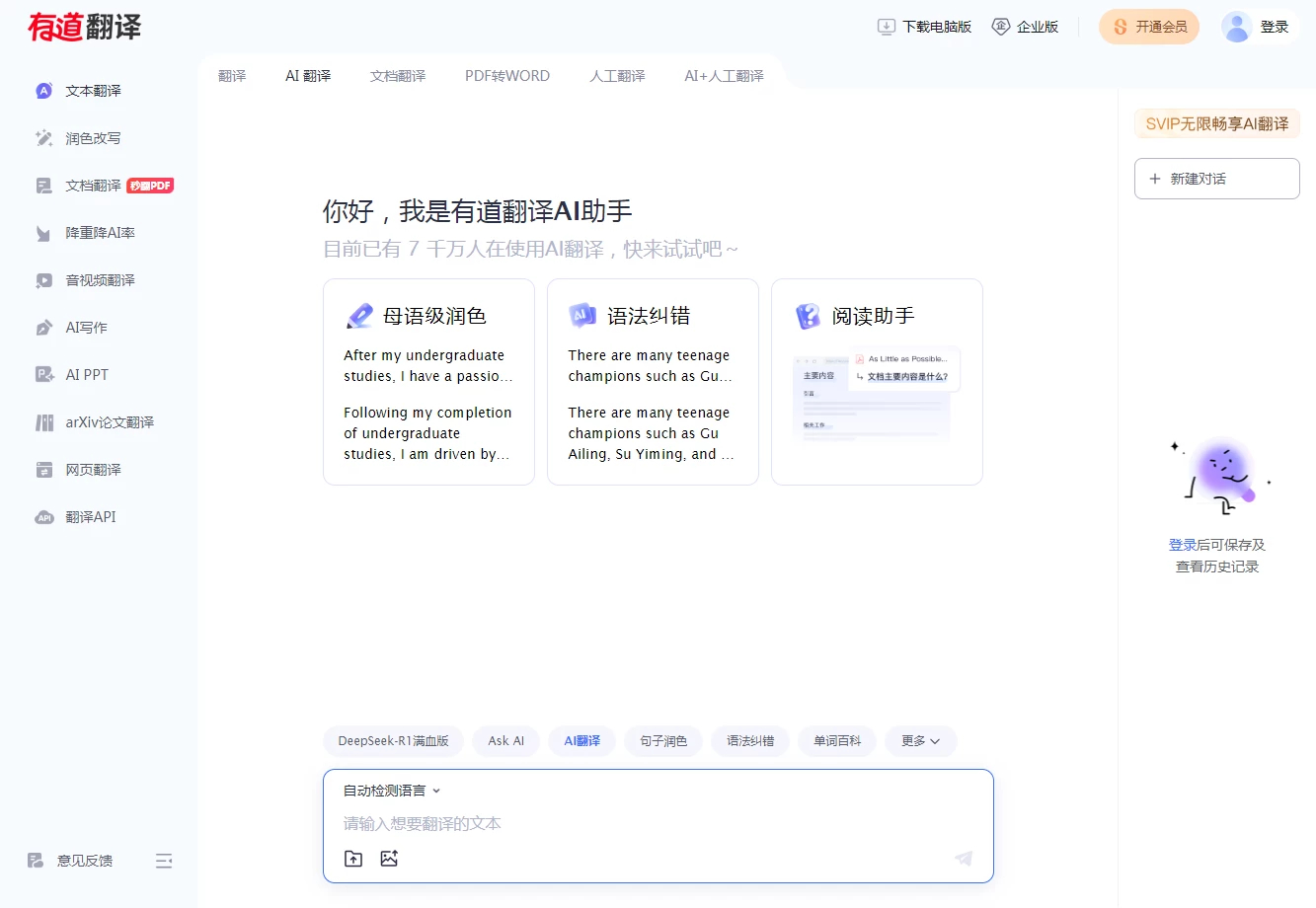This screenshot has height=908, width=1316.
Task: Click the send paper plane icon
Action: tap(964, 859)
